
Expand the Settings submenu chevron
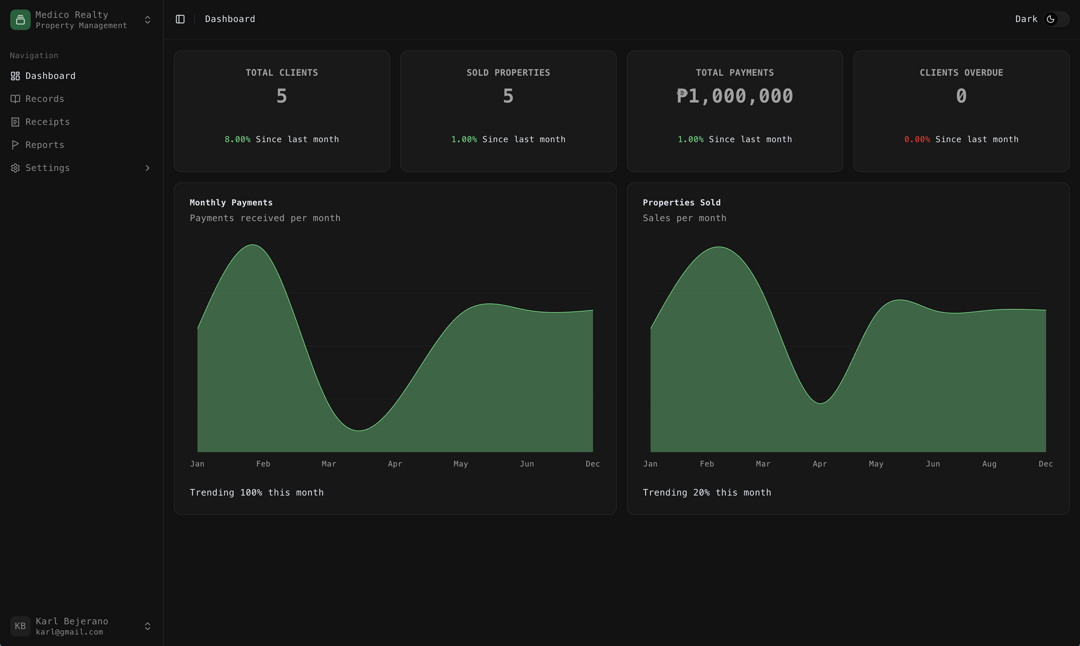pos(147,168)
